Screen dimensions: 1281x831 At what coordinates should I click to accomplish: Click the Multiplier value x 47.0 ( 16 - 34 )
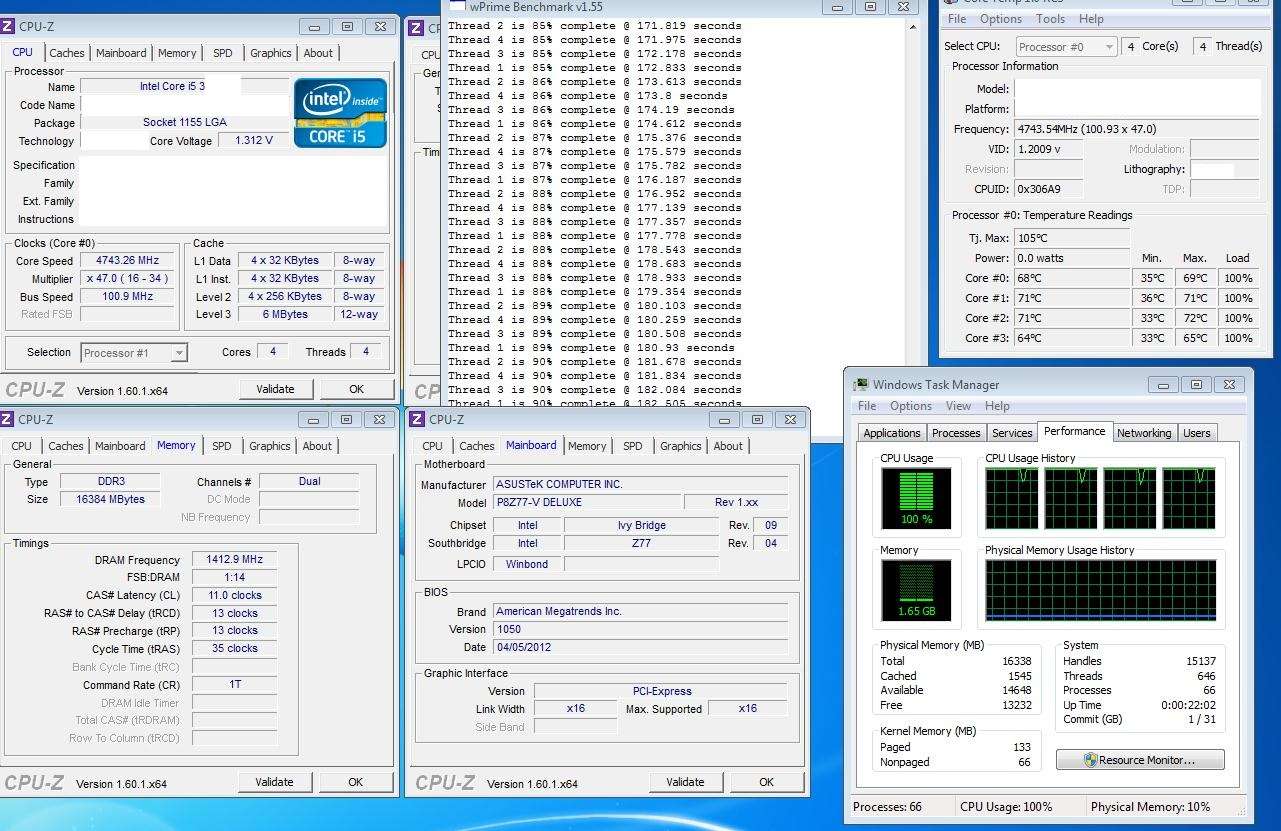(128, 278)
